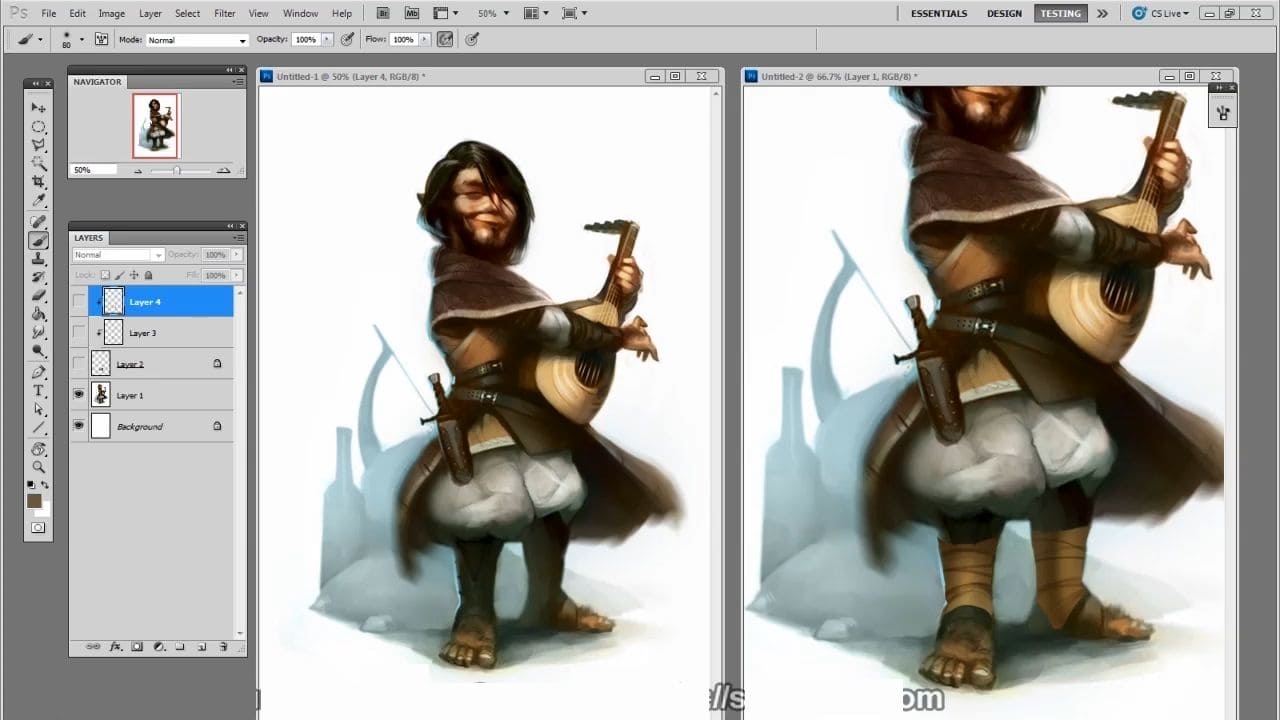Image resolution: width=1280 pixels, height=720 pixels.
Task: Select the Elliptical Marquee tool
Action: [x=39, y=127]
